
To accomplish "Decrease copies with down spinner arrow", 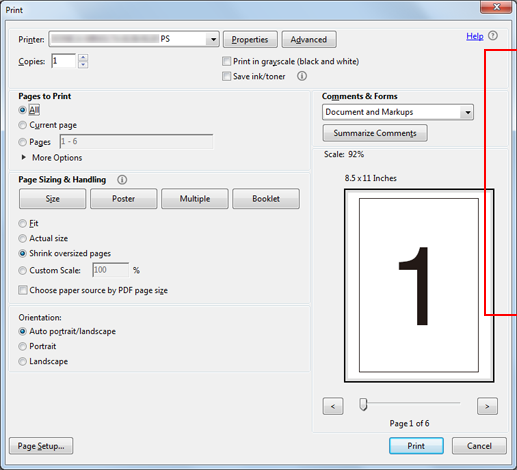I will pyautogui.click(x=83, y=65).
